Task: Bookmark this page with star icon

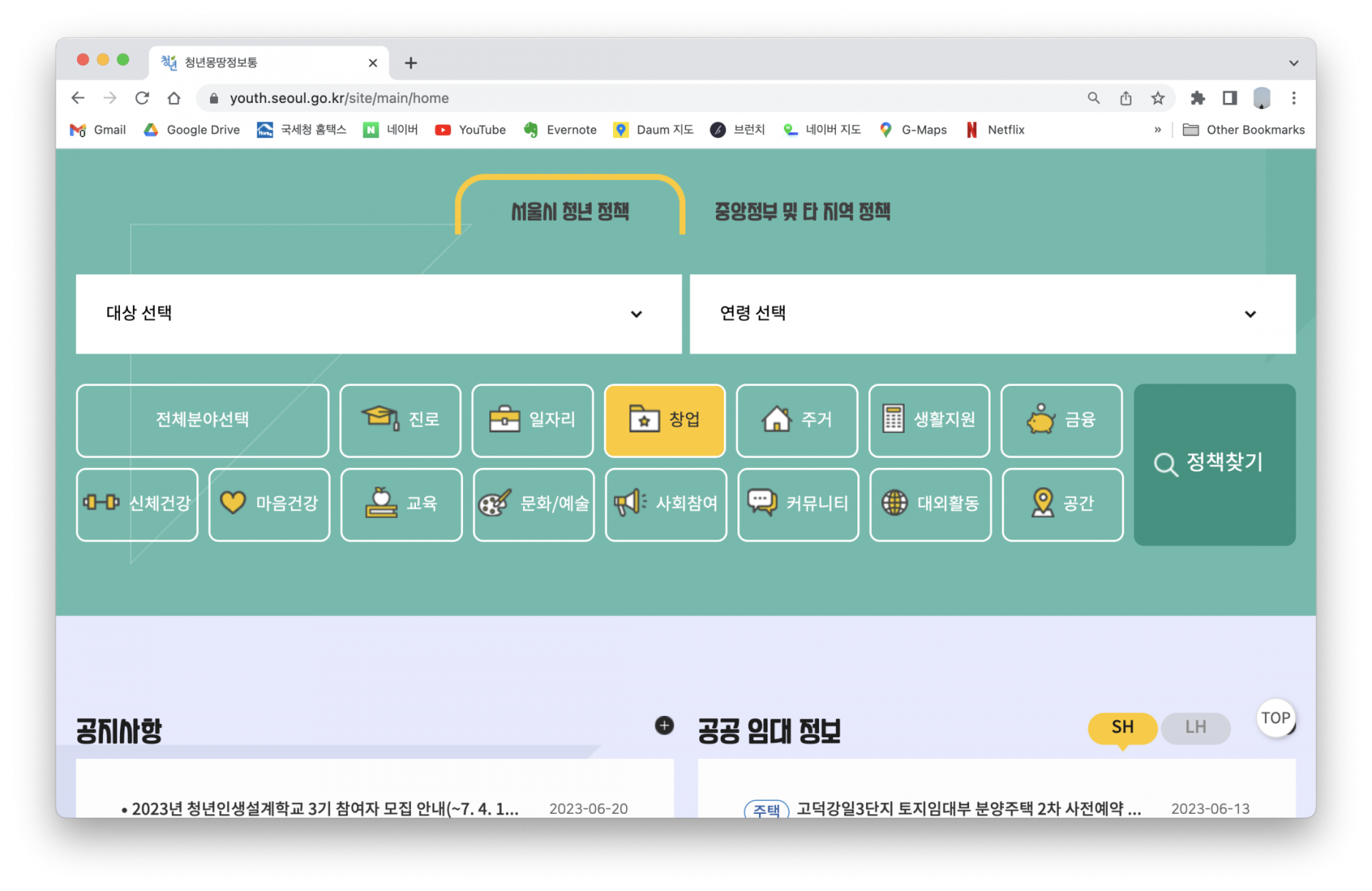Action: (x=1158, y=99)
